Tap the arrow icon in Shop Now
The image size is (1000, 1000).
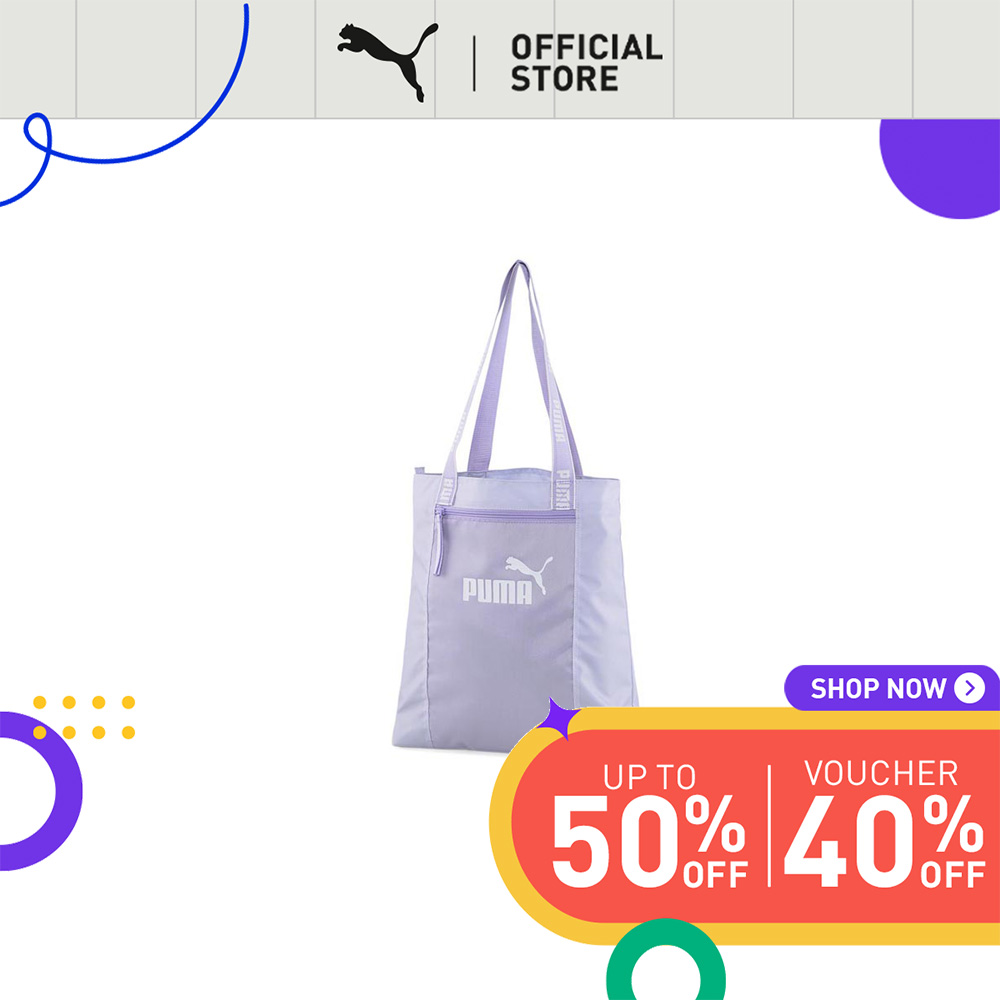click(969, 688)
